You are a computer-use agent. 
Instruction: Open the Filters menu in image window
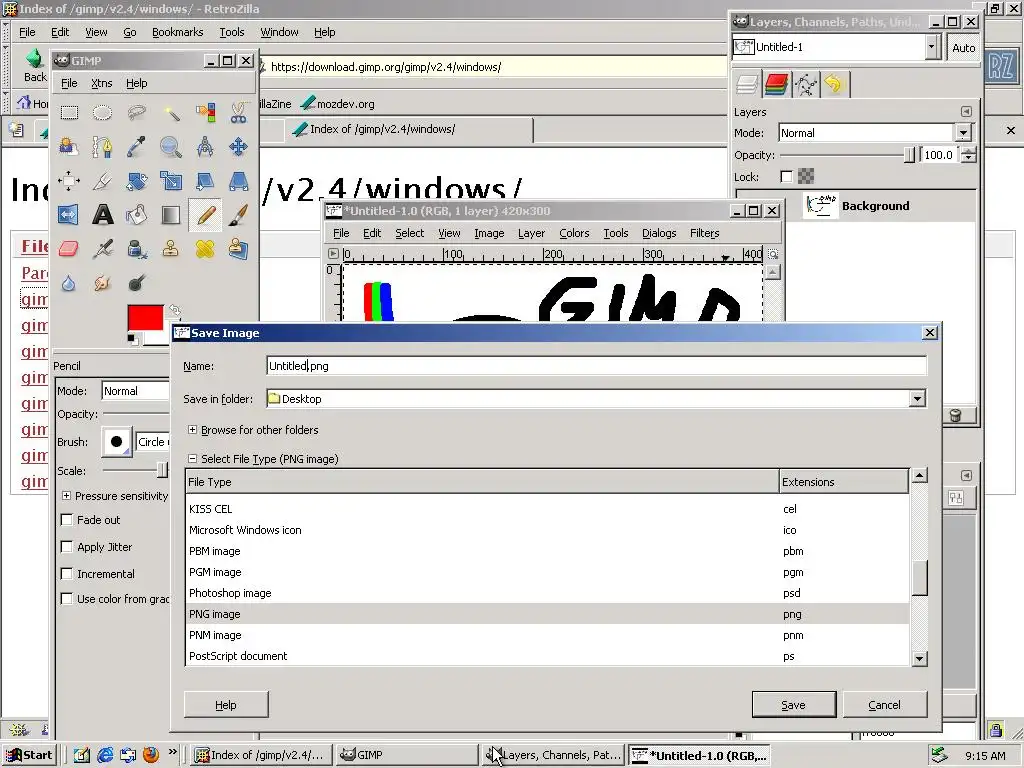pyautogui.click(x=704, y=233)
